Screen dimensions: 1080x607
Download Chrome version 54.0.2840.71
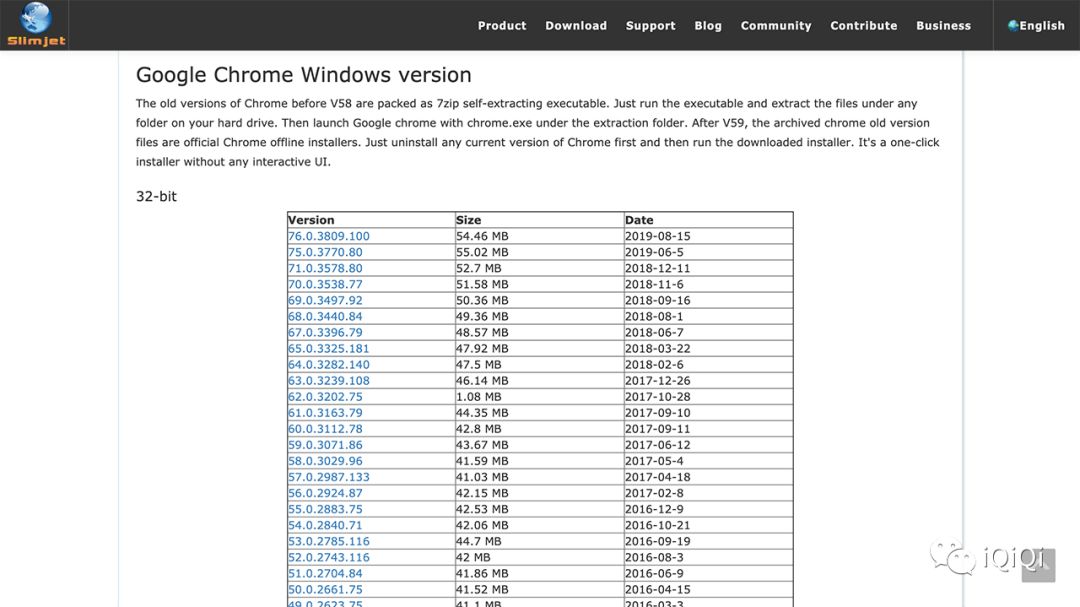325,526
